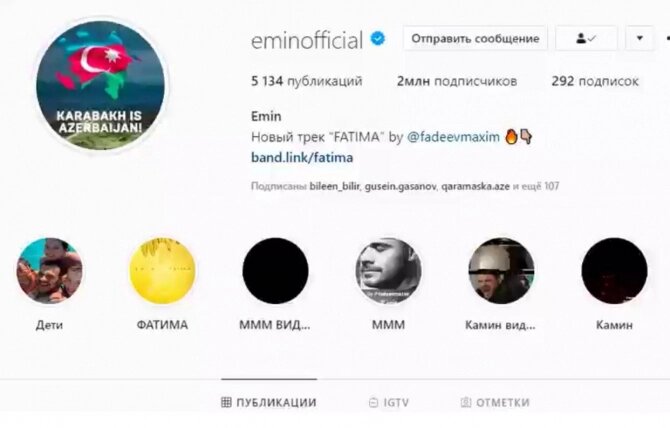Screen dimensions: 670x428
Task: Open the Karabakh is Azerbaijan profile picture
Action: [x=101, y=85]
